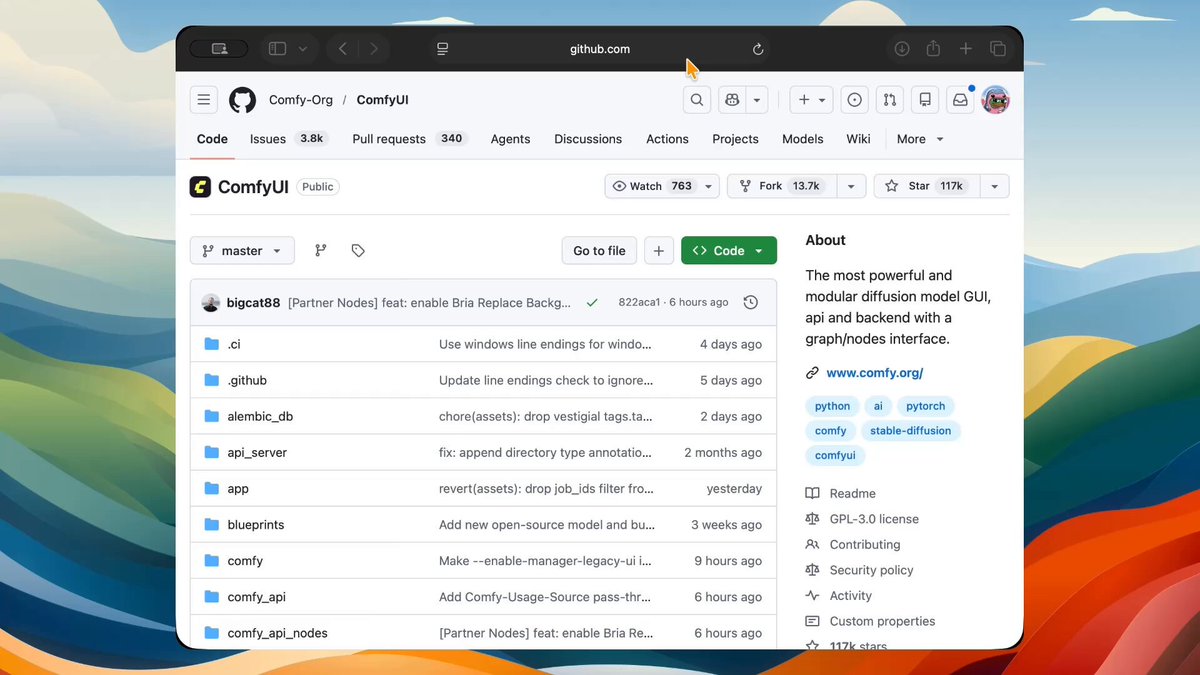
Task: Open the Discussions tab
Action: tap(588, 139)
